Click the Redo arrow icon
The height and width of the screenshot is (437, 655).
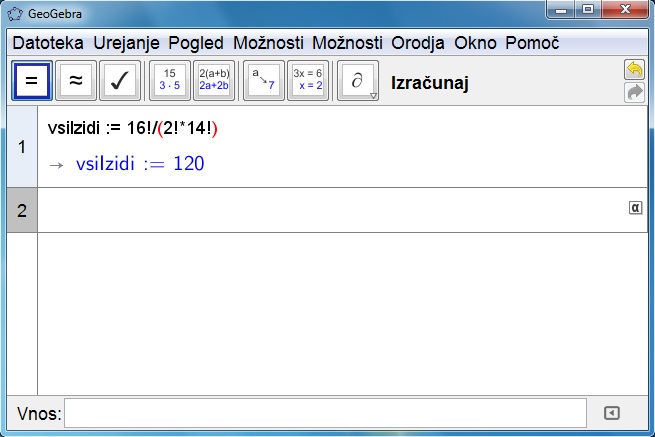[x=634, y=92]
